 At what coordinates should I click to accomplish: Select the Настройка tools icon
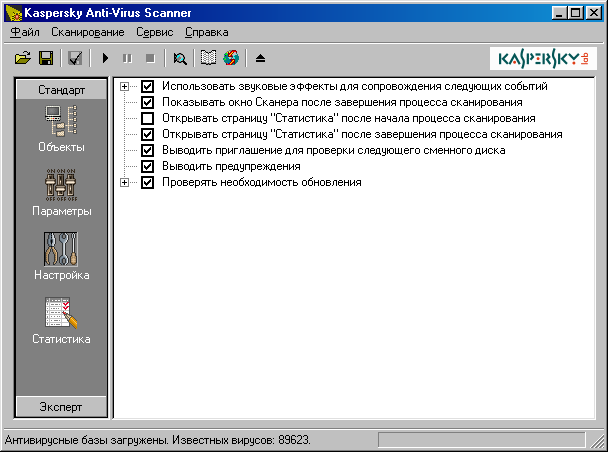(61, 249)
